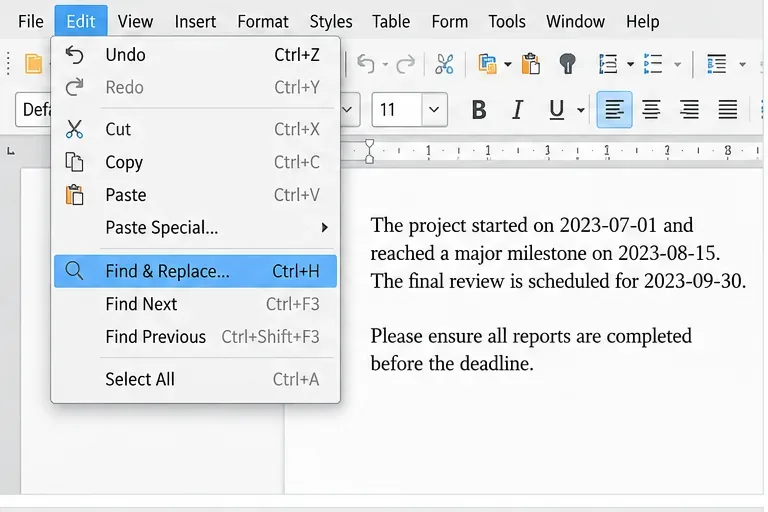Open the outline format dropdown arrow
The image size is (768, 512).
(743, 64)
